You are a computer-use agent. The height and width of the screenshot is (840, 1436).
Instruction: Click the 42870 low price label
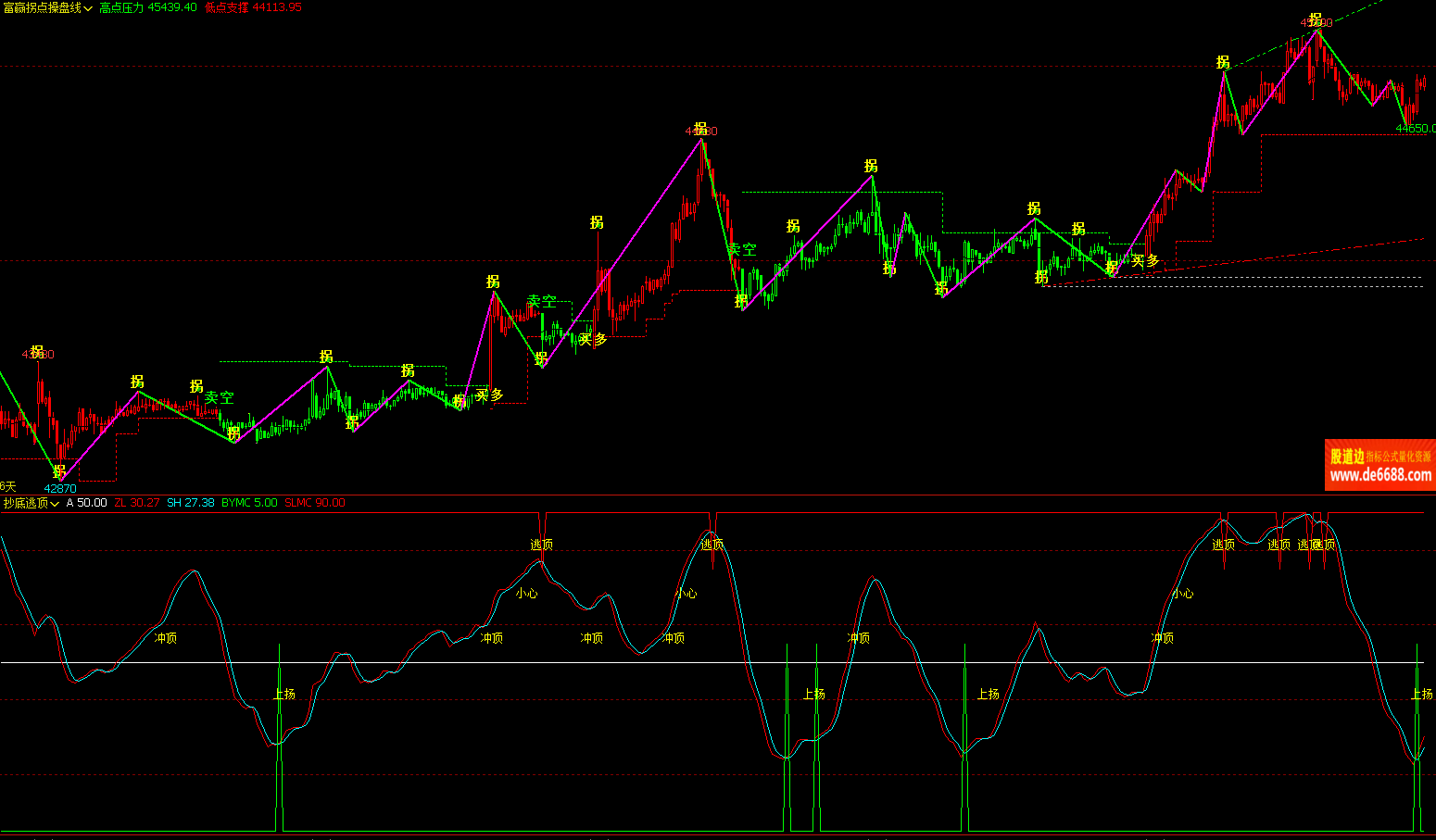click(x=60, y=488)
